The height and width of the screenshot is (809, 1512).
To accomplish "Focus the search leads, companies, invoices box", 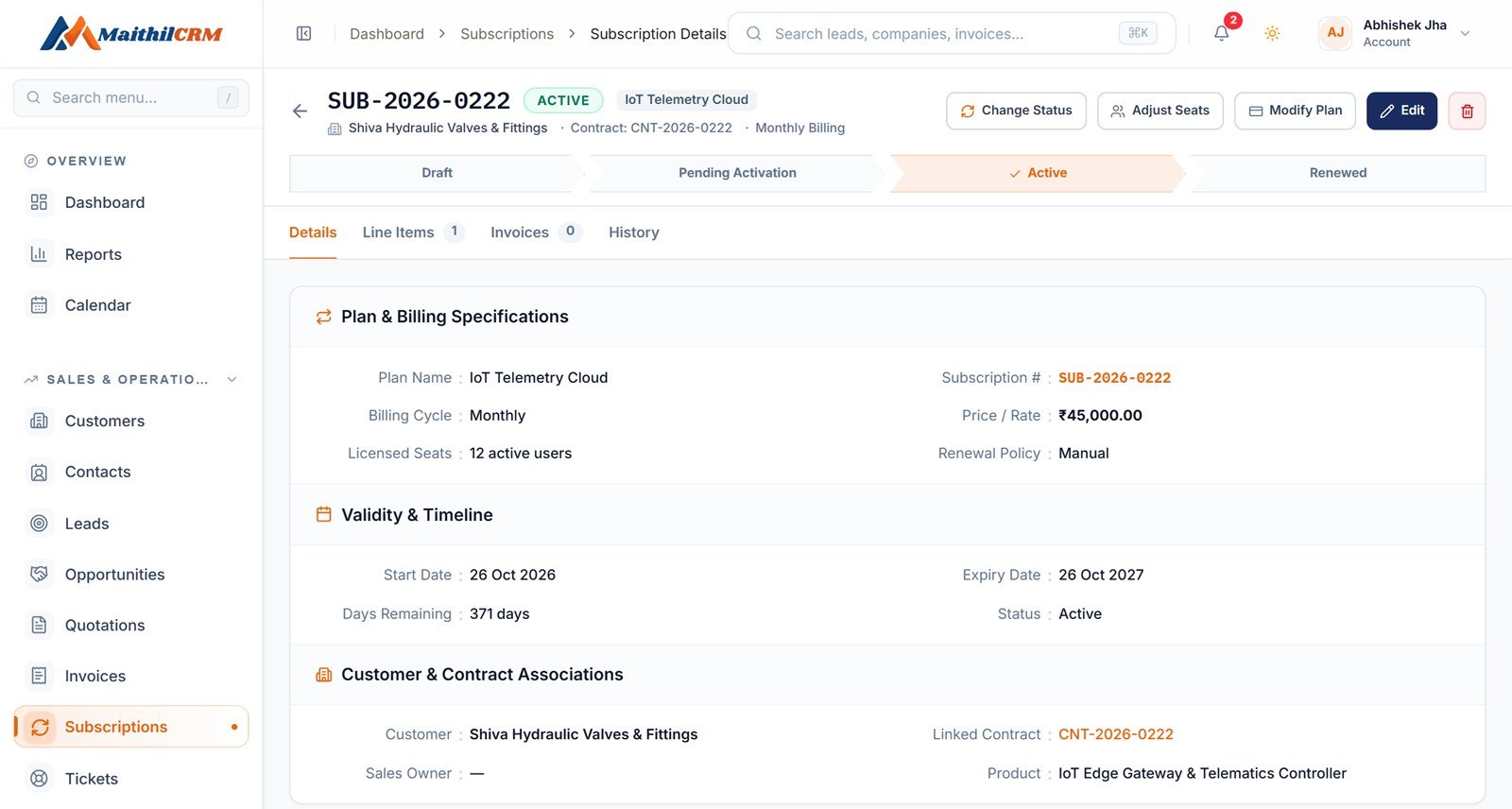I will click(x=952, y=34).
